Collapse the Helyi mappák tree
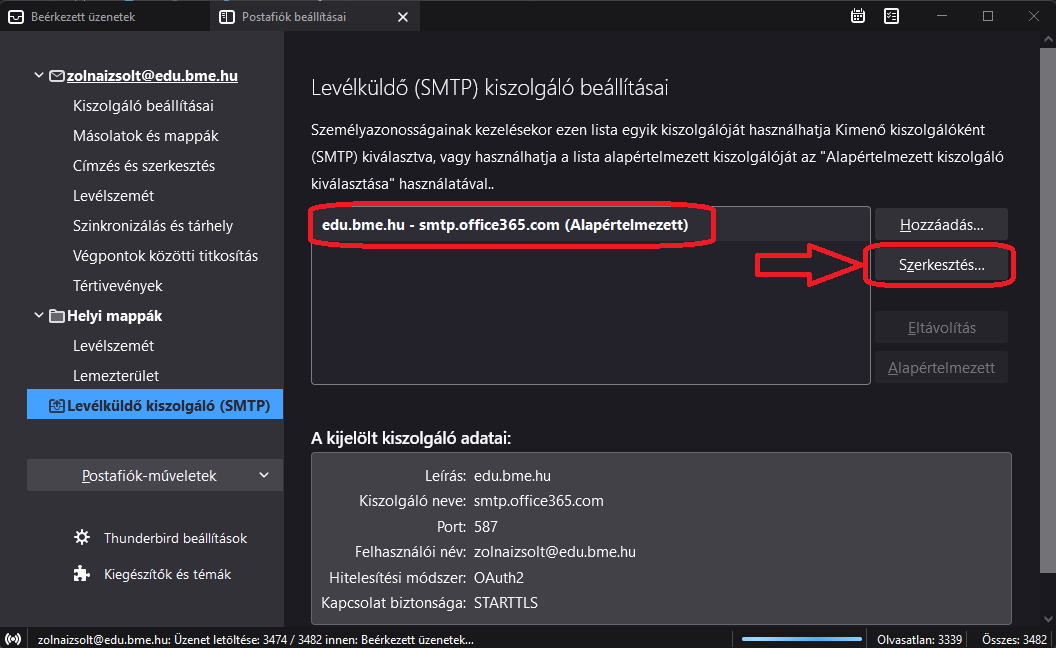This screenshot has width=1056, height=648. coord(38,315)
